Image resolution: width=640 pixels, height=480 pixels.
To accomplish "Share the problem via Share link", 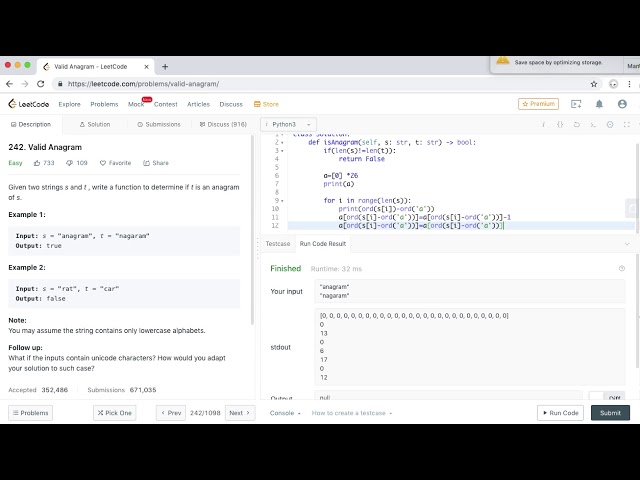I will point(156,163).
